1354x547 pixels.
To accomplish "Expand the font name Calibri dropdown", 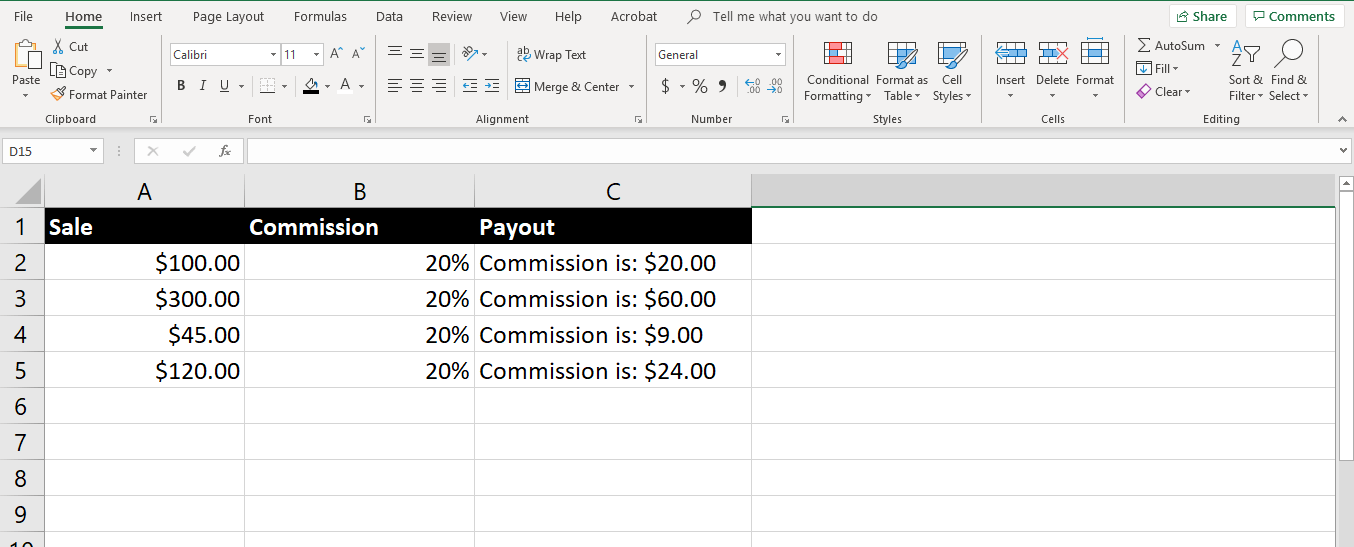I will [x=273, y=55].
